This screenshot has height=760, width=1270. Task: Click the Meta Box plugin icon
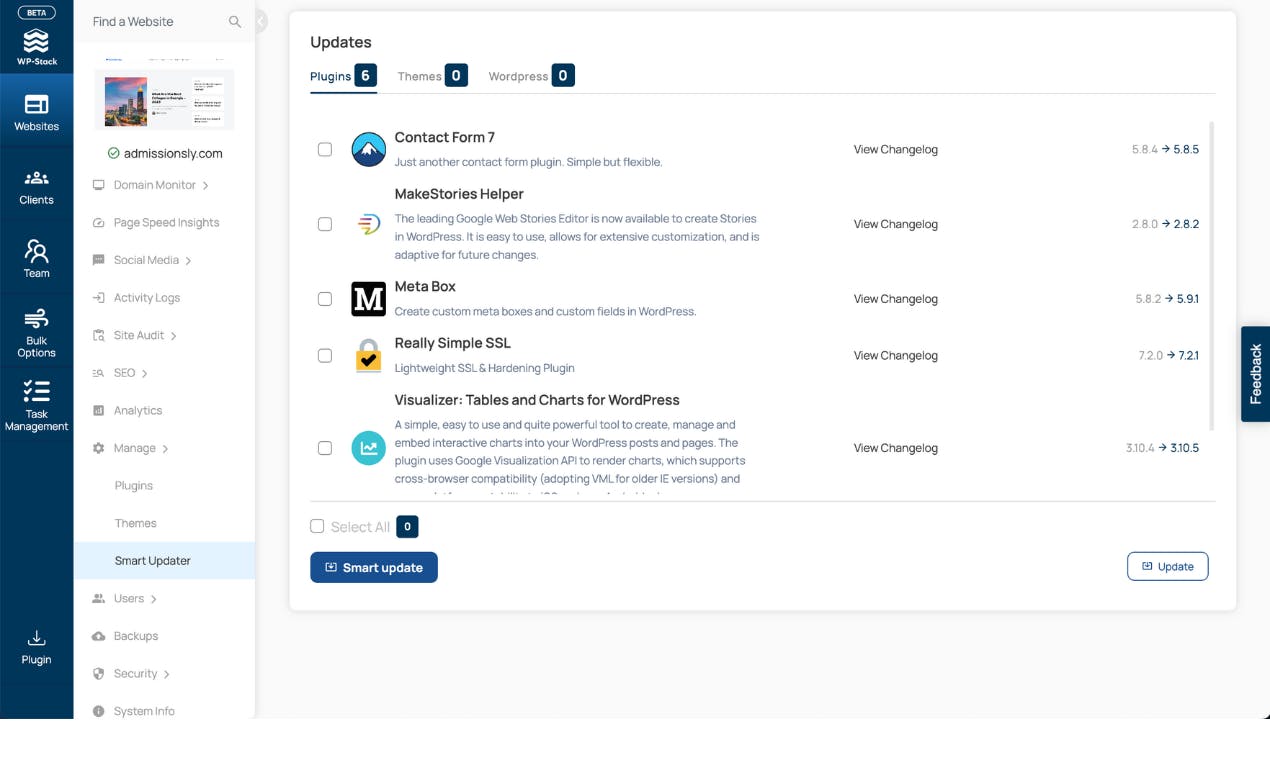click(369, 299)
